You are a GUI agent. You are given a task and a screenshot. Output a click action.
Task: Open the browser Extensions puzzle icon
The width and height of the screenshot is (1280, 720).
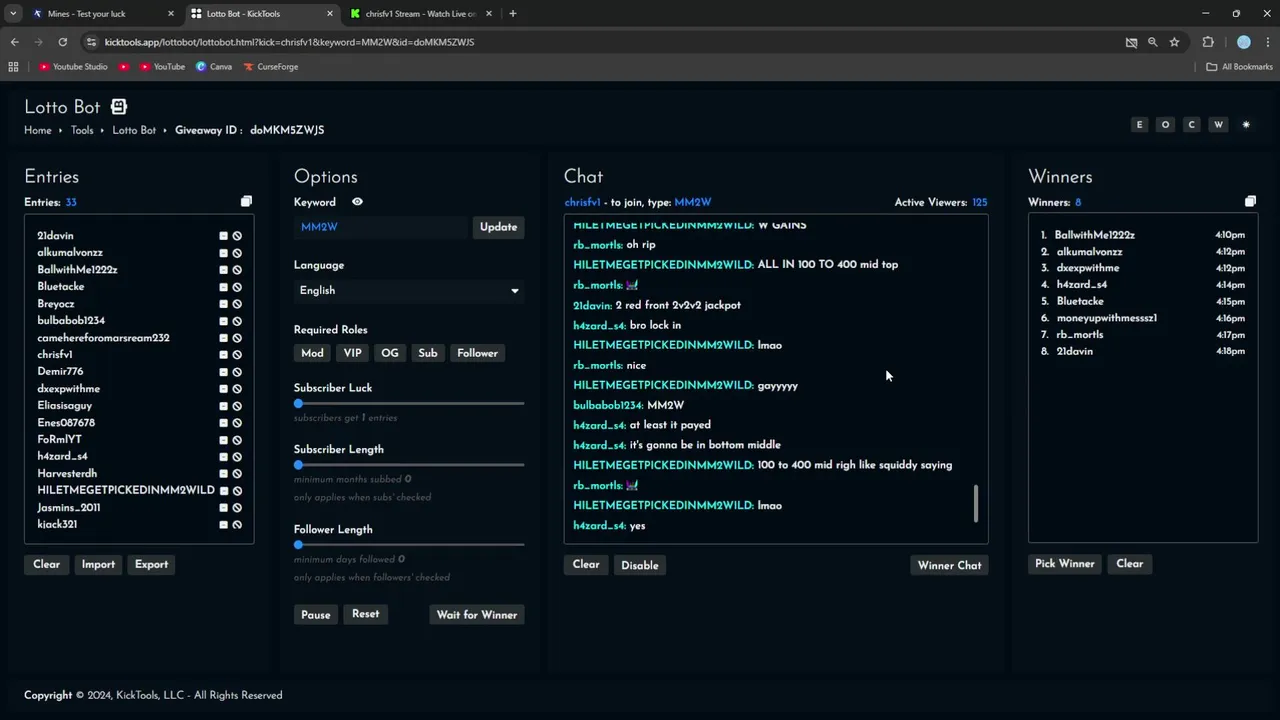pyautogui.click(x=1208, y=42)
